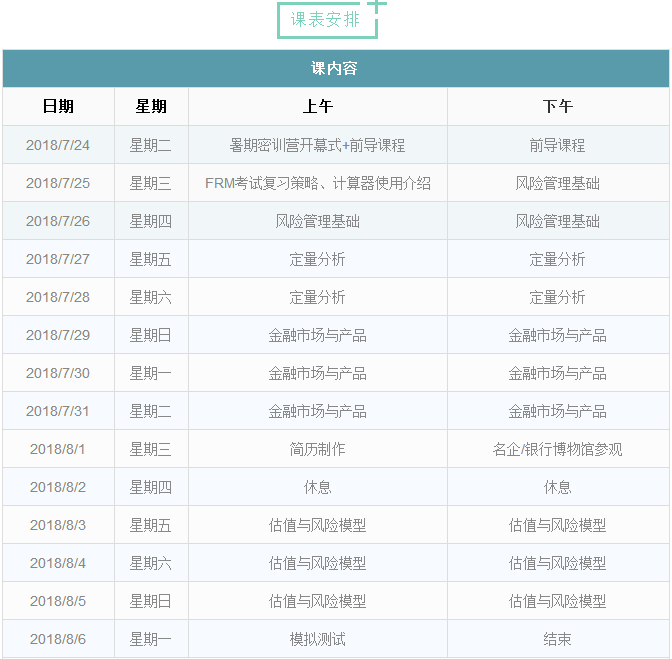Screen dimensions: 672x659
Task: Click the date cell 2018/7/25
Action: (58, 183)
